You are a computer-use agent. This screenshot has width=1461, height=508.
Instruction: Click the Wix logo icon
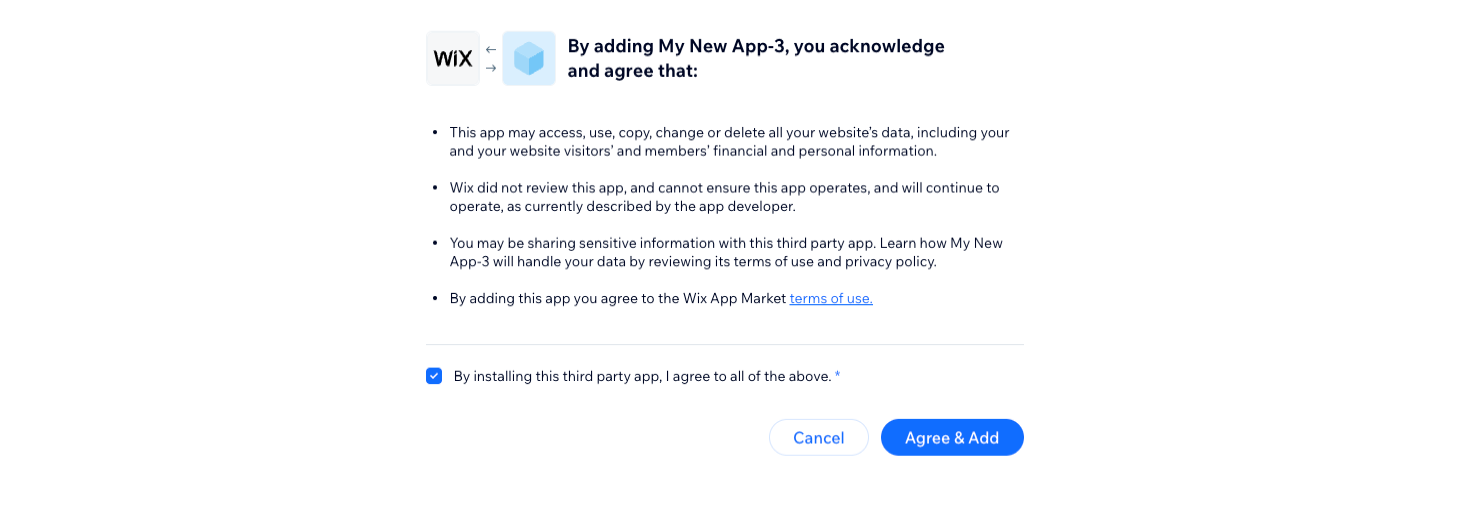[452, 58]
